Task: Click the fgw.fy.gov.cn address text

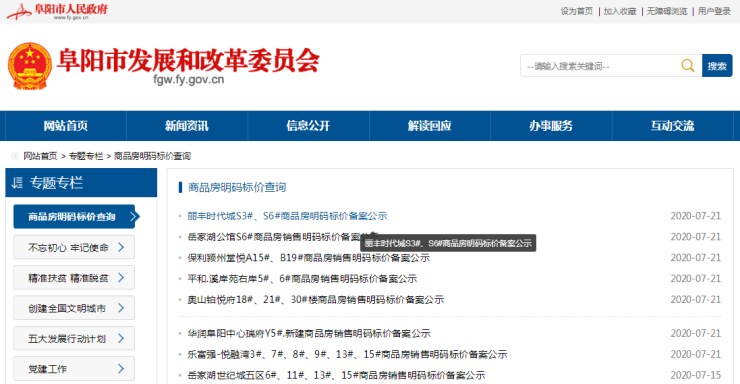Action: pos(189,80)
